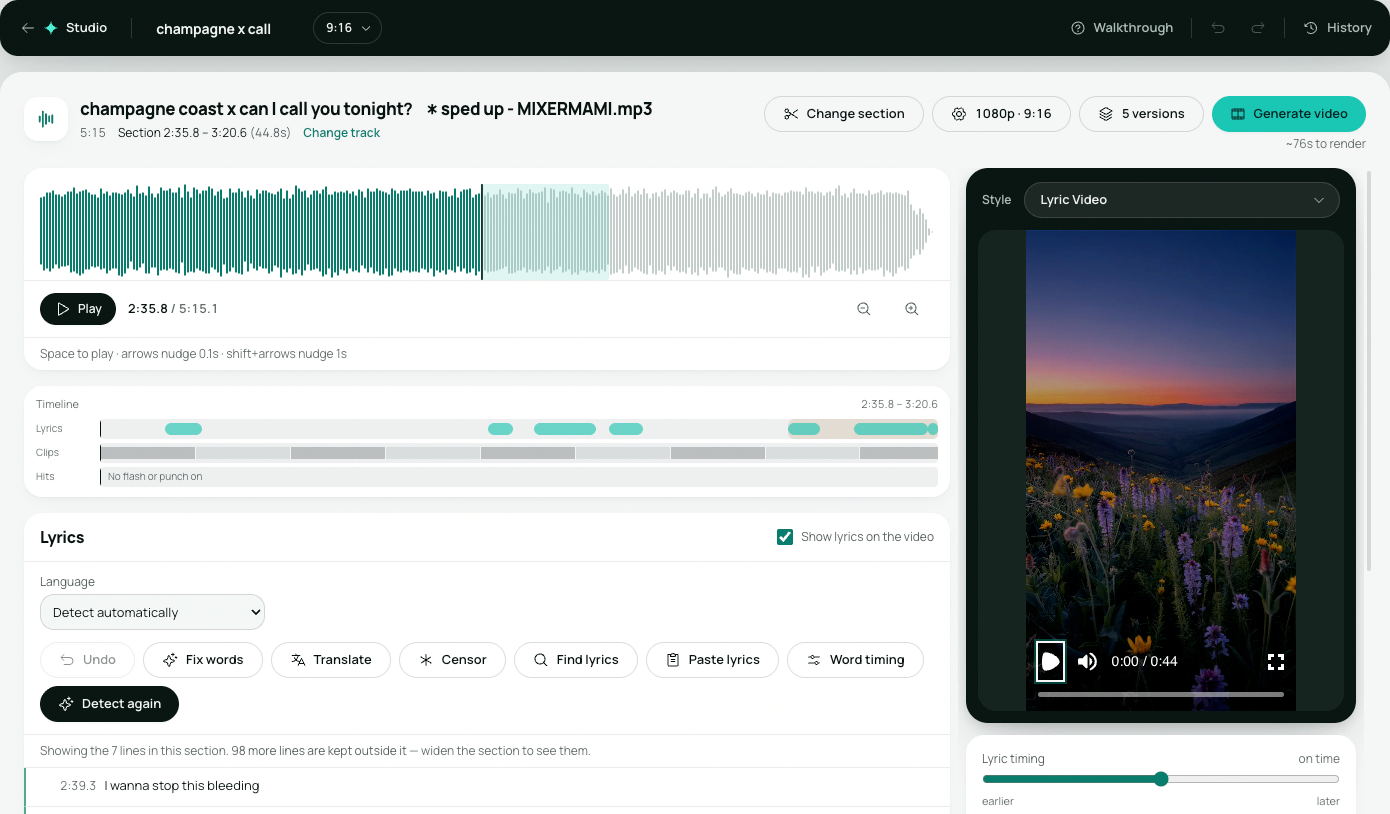The width and height of the screenshot is (1390, 814).
Task: Click the video preview progress bar
Action: click(x=1160, y=694)
